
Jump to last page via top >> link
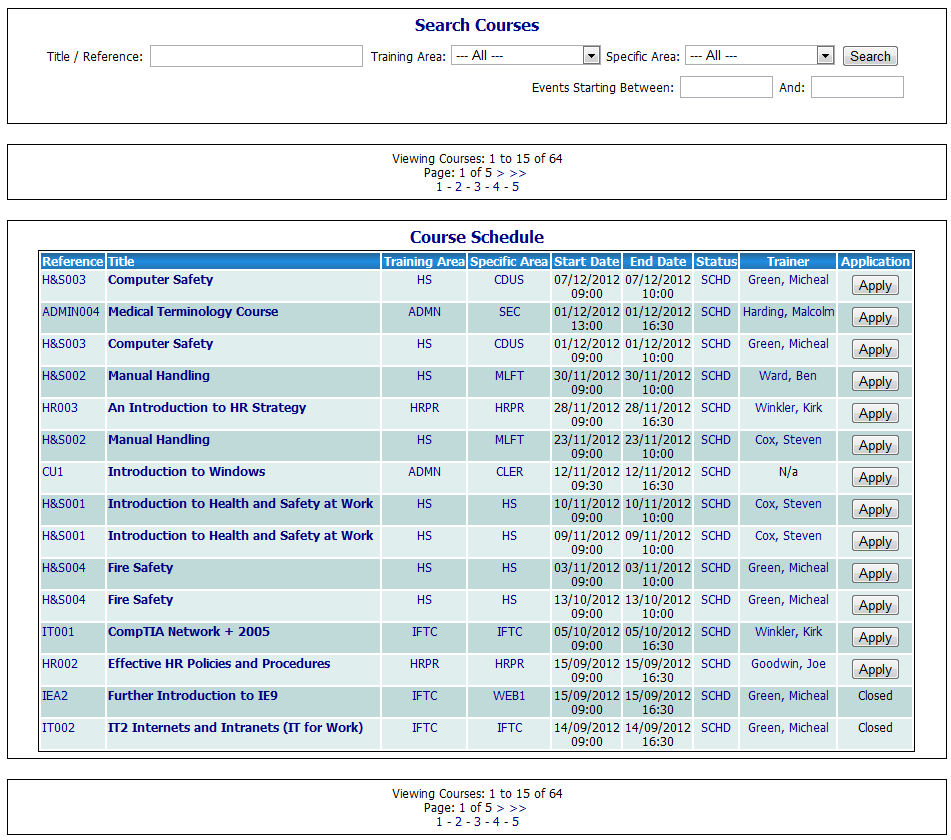tap(518, 173)
